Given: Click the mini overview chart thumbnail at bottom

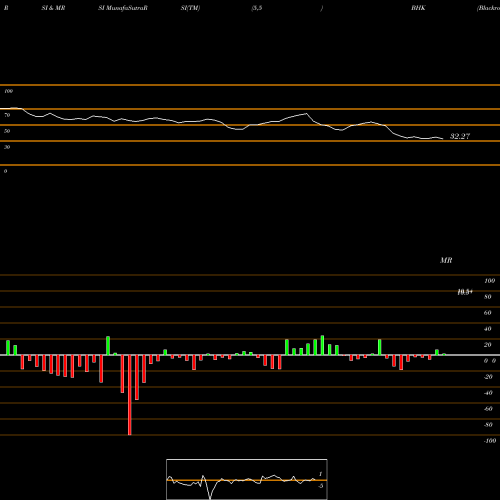Looking at the screenshot, I should coord(247,479).
